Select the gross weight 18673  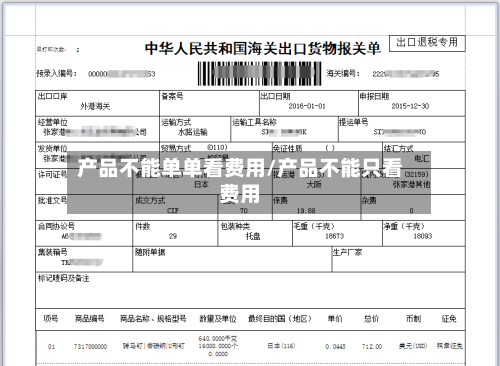(x=334, y=236)
